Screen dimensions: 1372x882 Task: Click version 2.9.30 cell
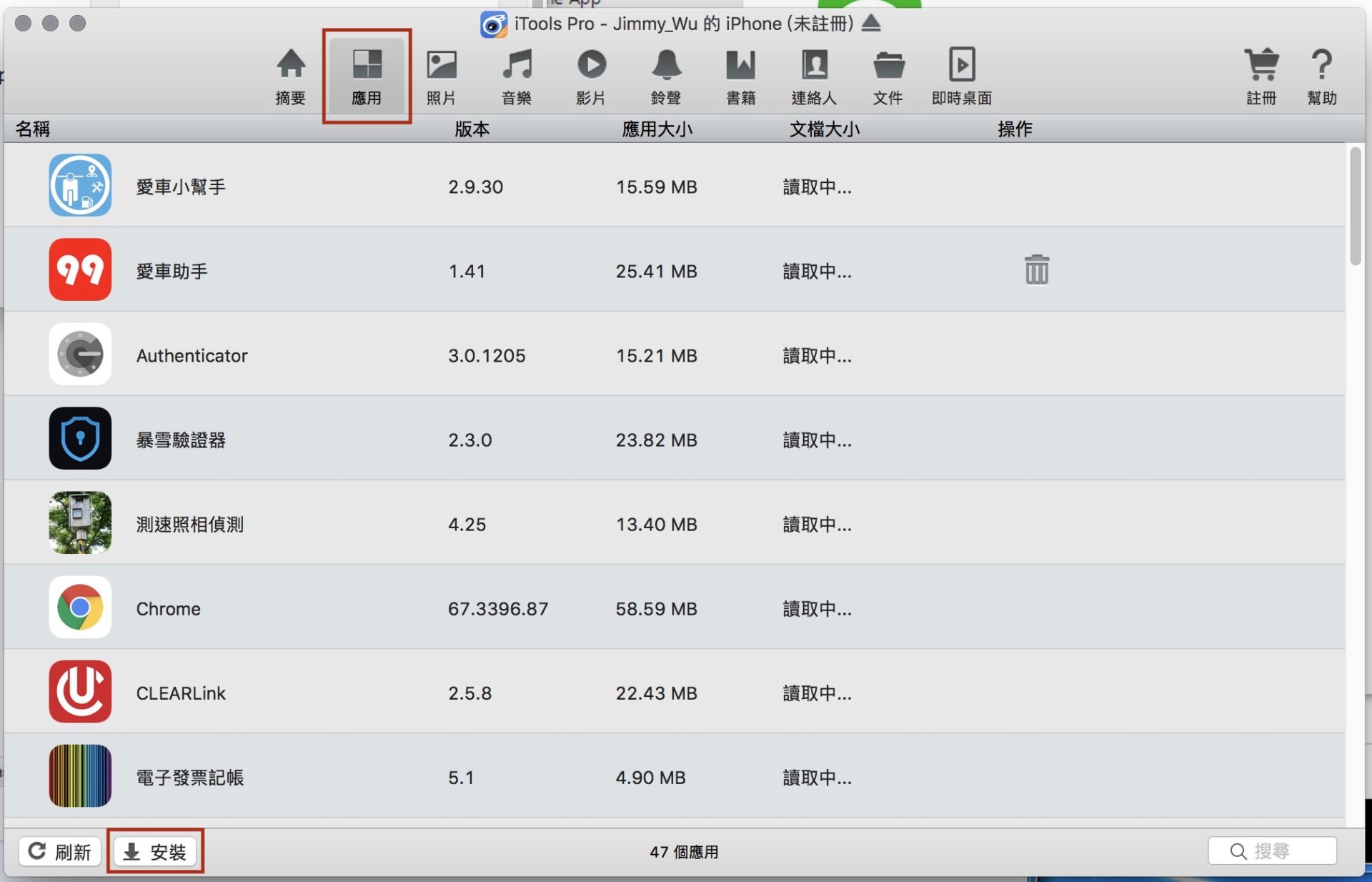[476, 187]
